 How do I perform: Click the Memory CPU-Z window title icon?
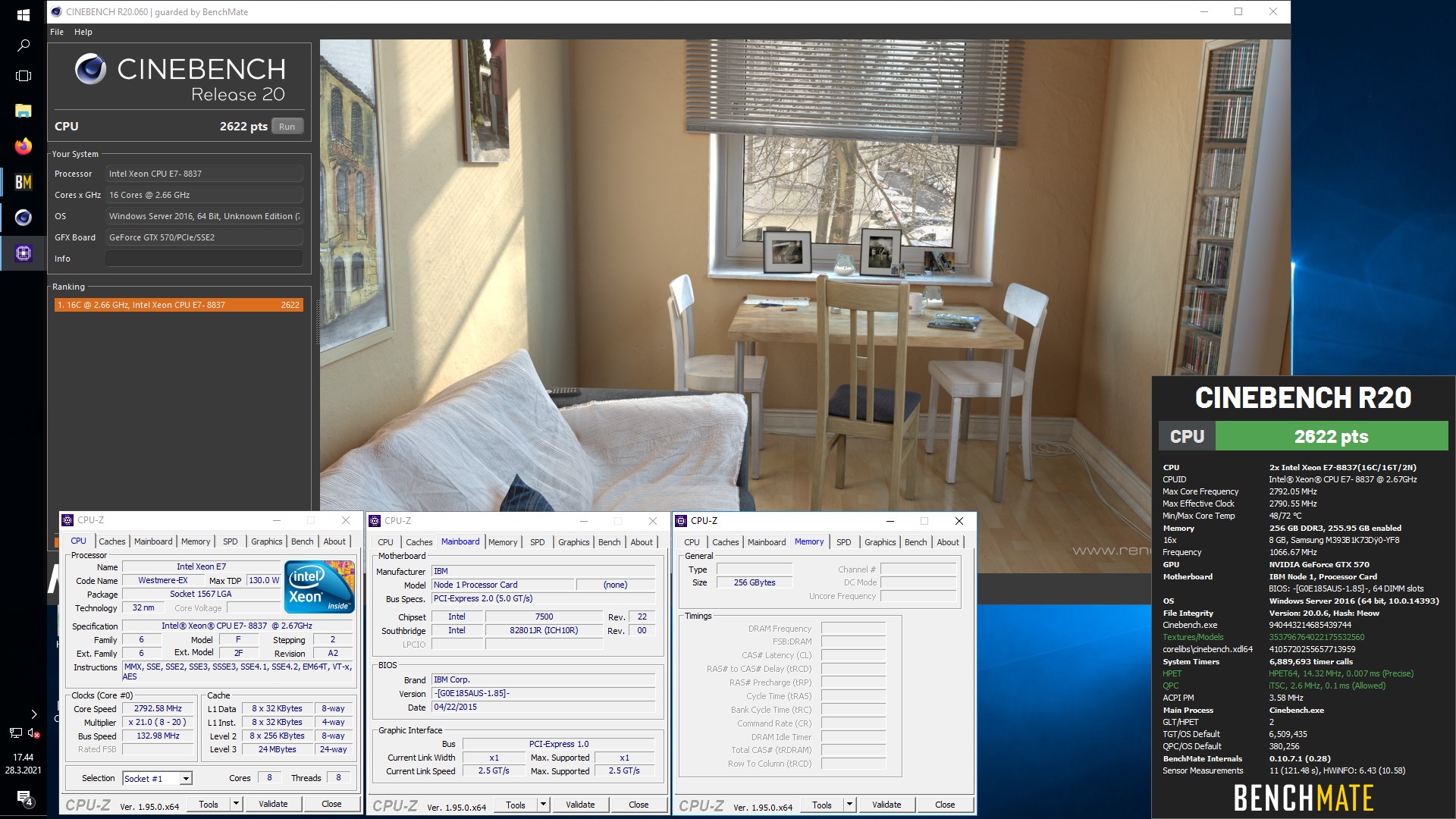(681, 521)
